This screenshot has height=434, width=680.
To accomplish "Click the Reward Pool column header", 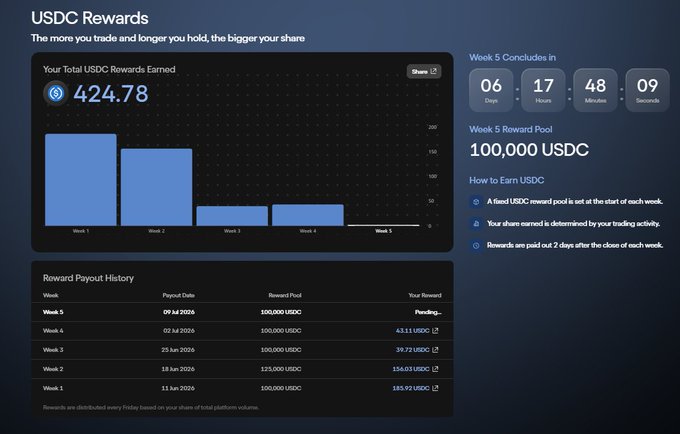I will point(285,295).
